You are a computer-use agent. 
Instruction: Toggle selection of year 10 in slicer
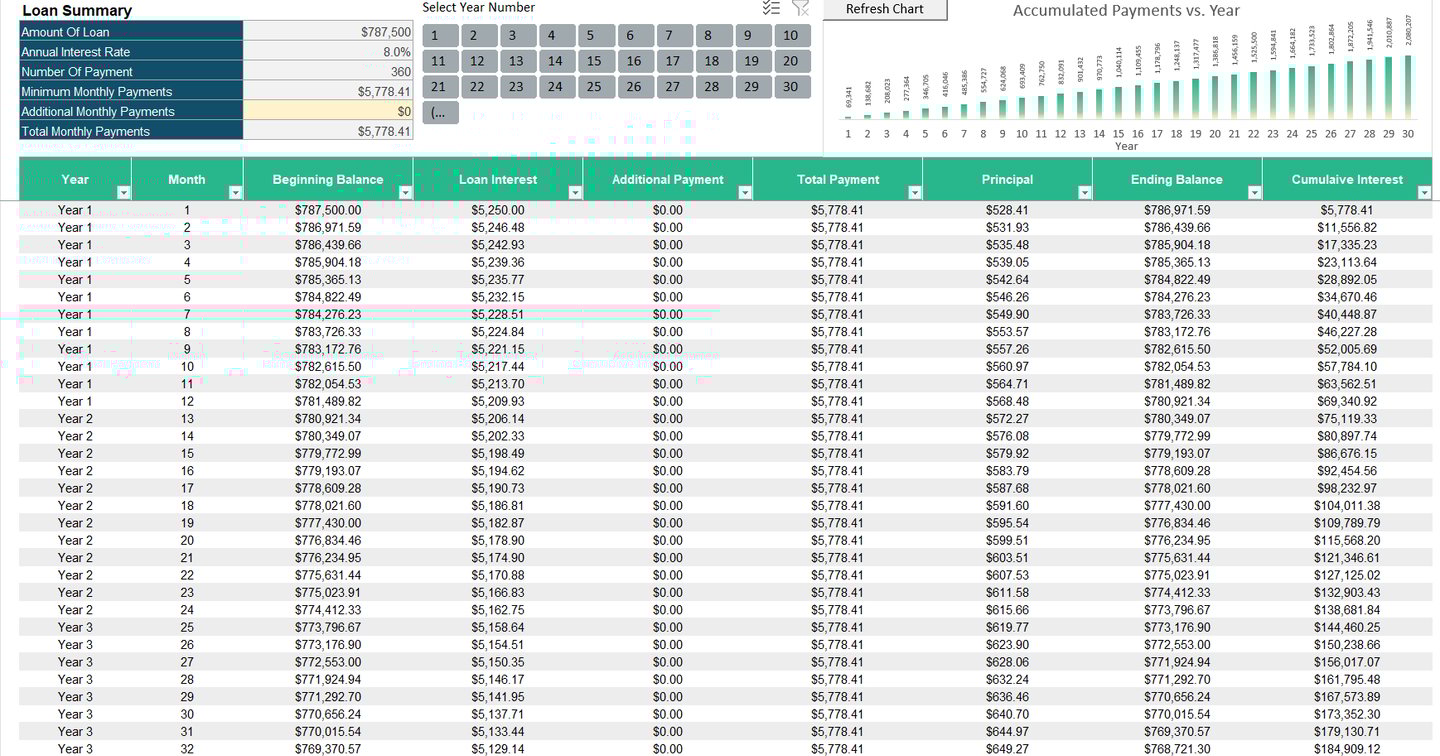click(791, 34)
